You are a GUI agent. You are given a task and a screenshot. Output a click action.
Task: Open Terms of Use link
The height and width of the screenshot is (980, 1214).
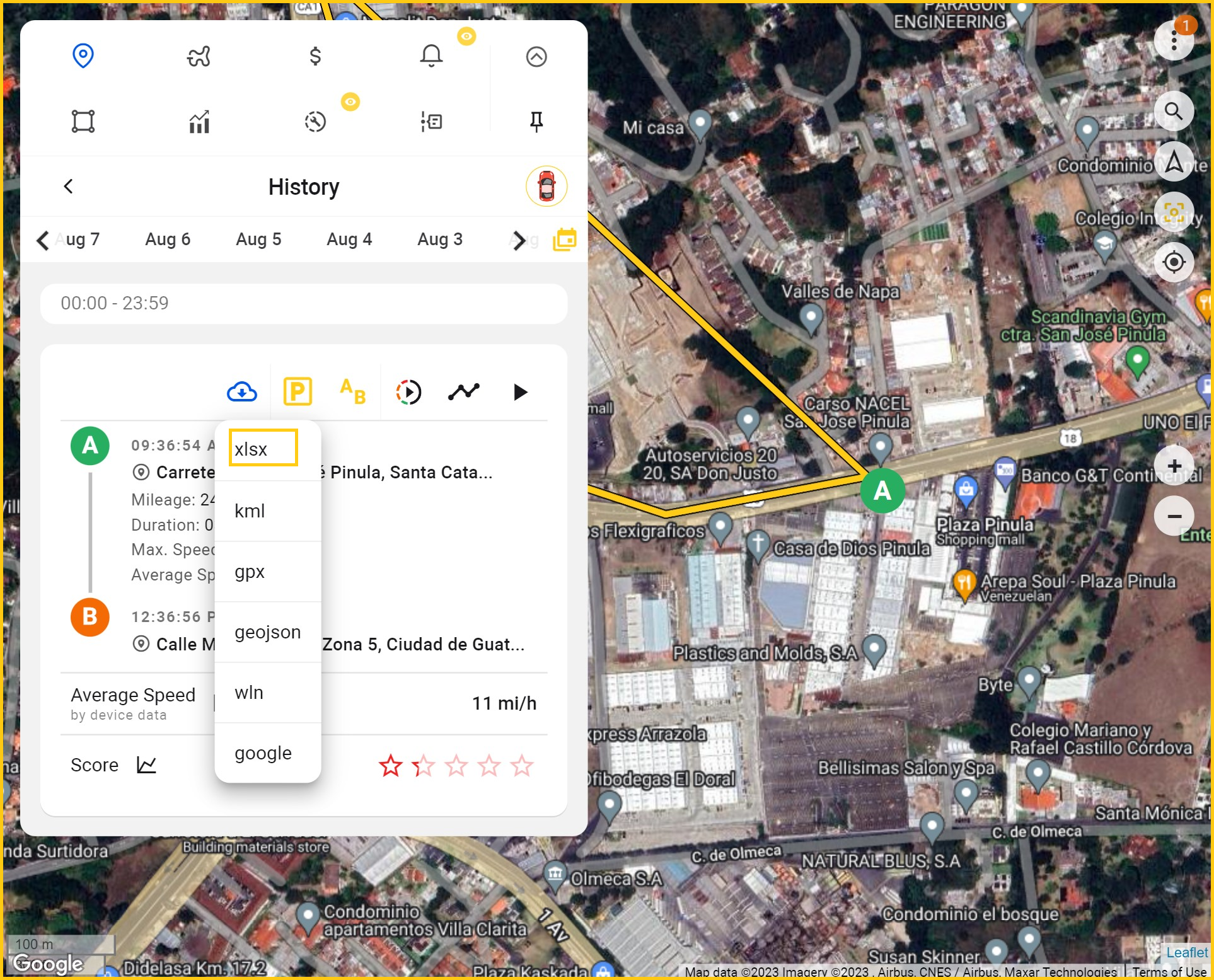point(1170,972)
